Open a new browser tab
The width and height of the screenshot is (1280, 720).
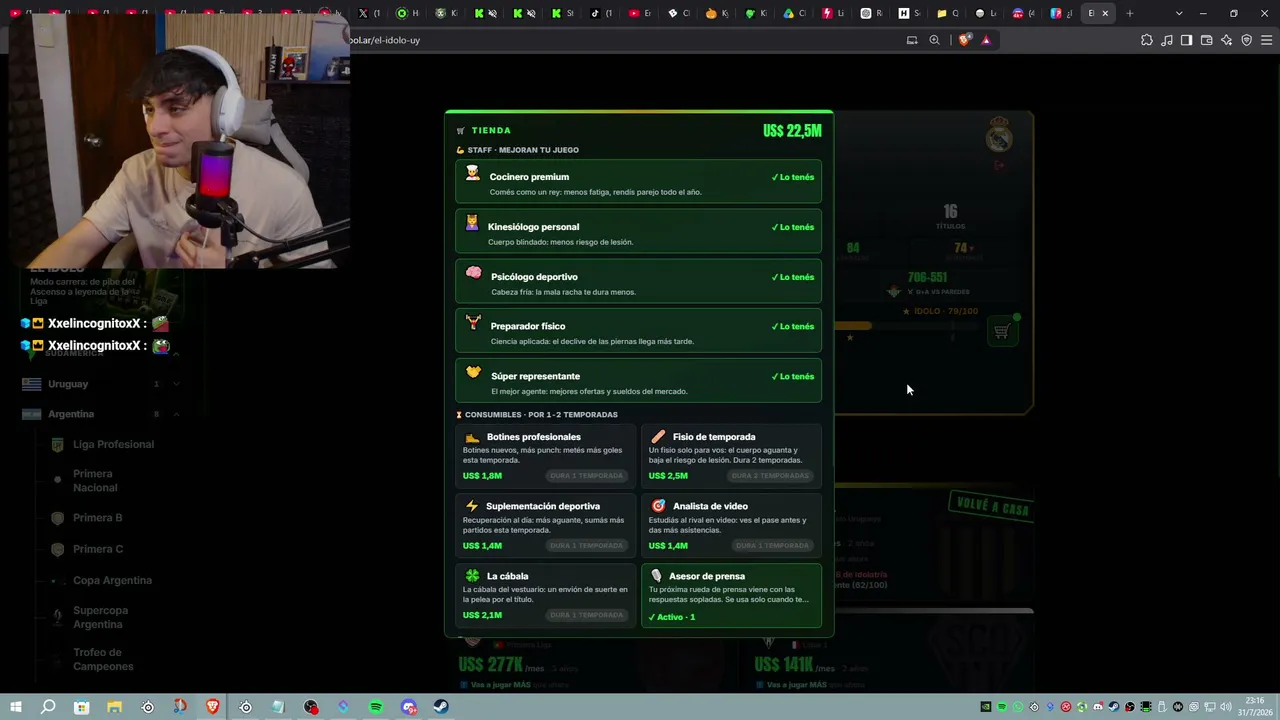pos(1130,14)
